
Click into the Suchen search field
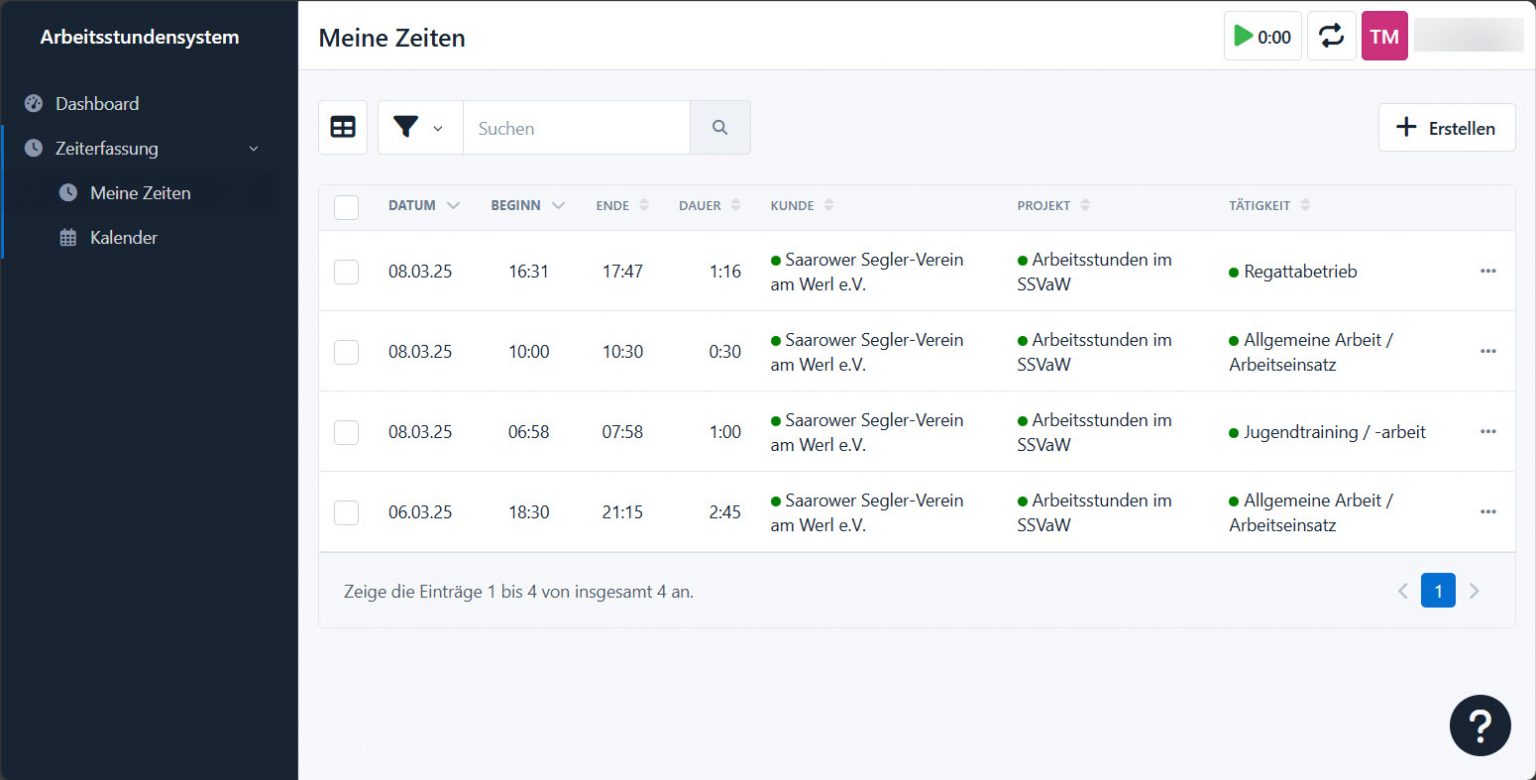(576, 127)
